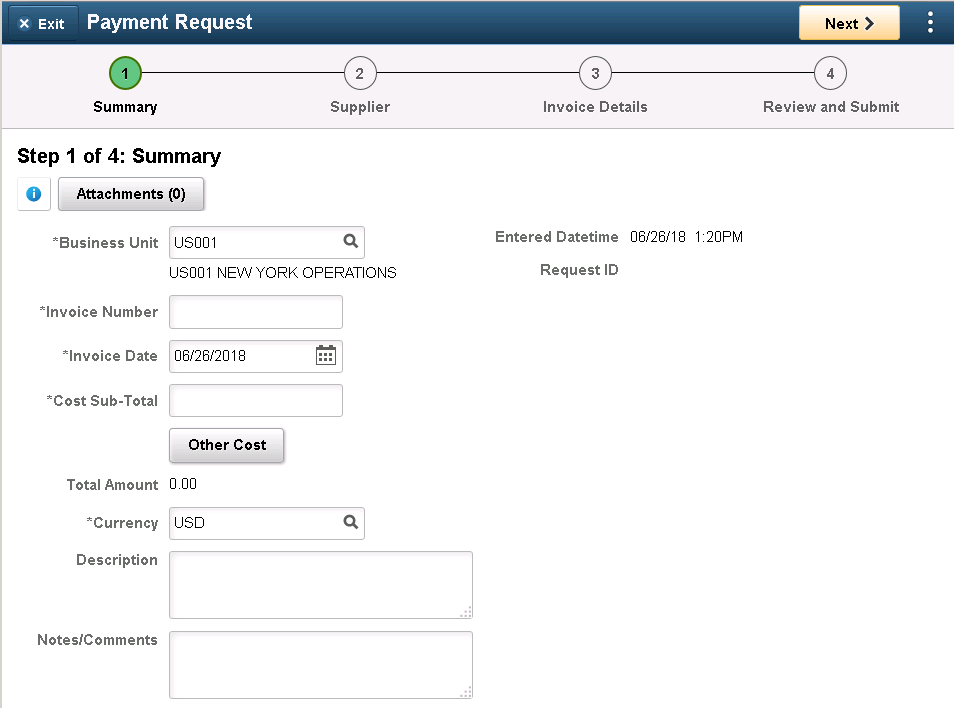Open the three-dot actions menu
Image resolution: width=954 pixels, height=708 pixels.
click(x=930, y=23)
